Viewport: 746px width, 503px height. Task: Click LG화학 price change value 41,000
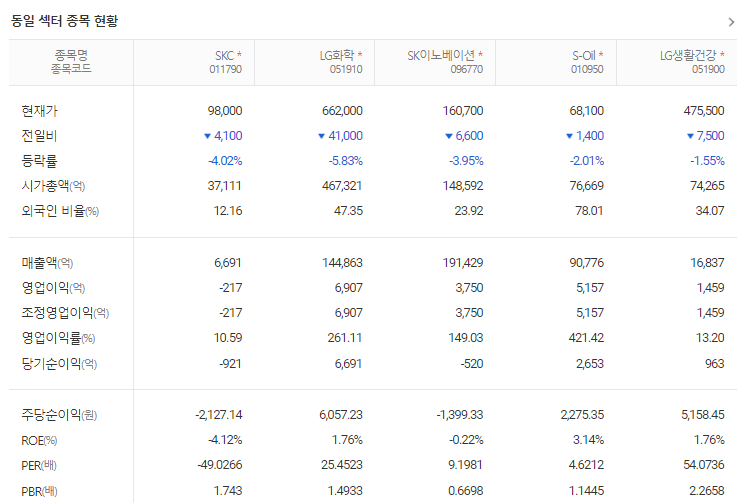tap(345, 136)
